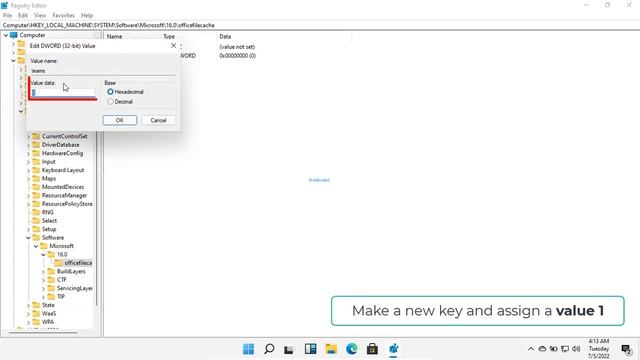Viewport: 640px width, 360px height.
Task: Open the volume tray icon
Action: pos(576,349)
